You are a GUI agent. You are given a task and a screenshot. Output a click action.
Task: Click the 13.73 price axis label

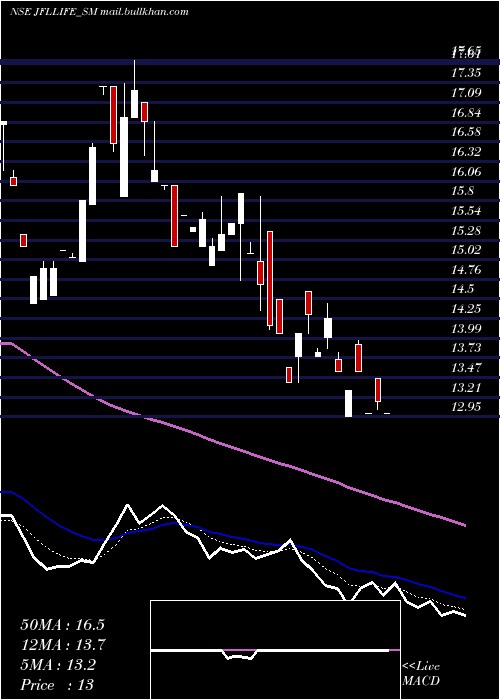[x=466, y=348]
